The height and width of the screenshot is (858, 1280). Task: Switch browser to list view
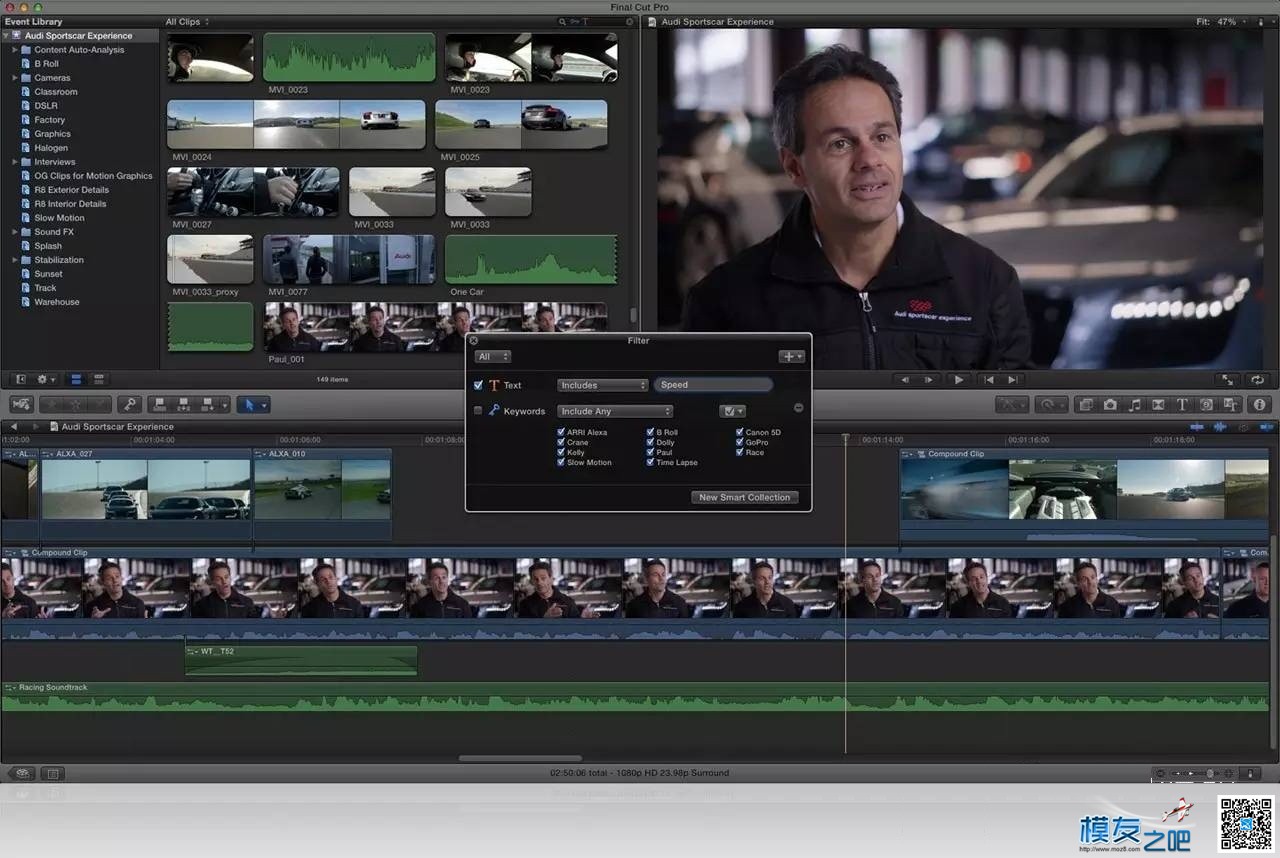point(98,380)
